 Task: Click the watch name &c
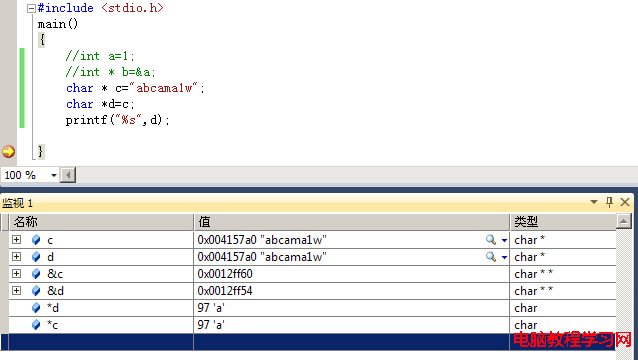tap(55, 274)
